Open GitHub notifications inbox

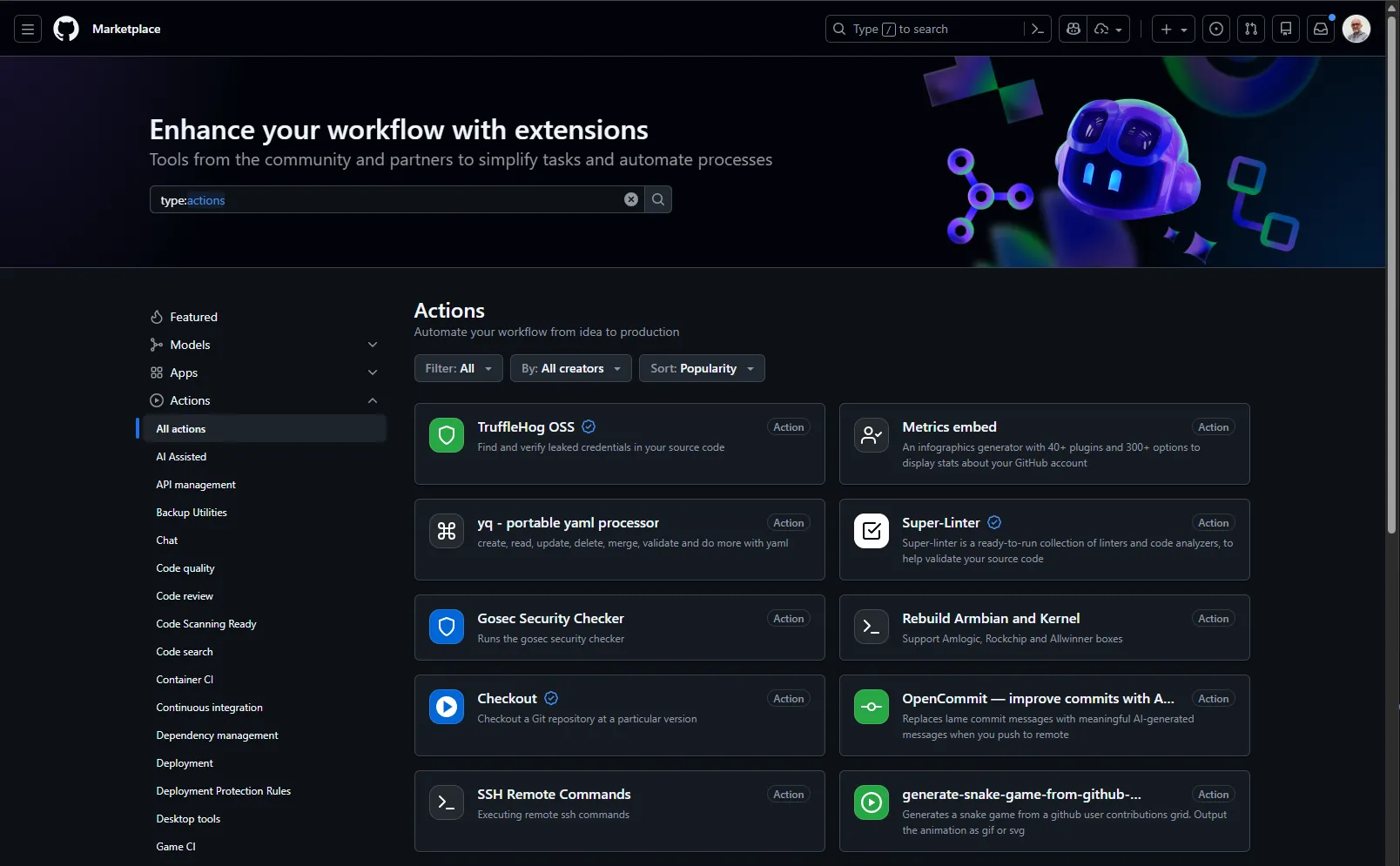point(1321,29)
